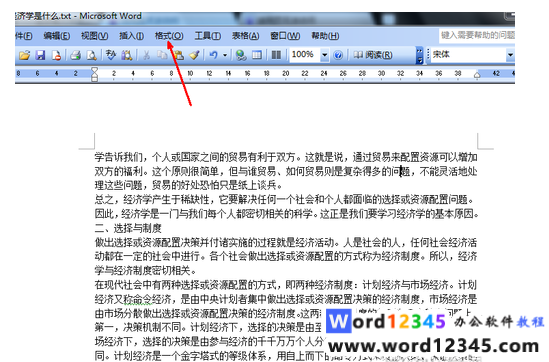Screen dimensions: 549x362
Task: Open the 表格(A) menu
Action: pos(245,36)
